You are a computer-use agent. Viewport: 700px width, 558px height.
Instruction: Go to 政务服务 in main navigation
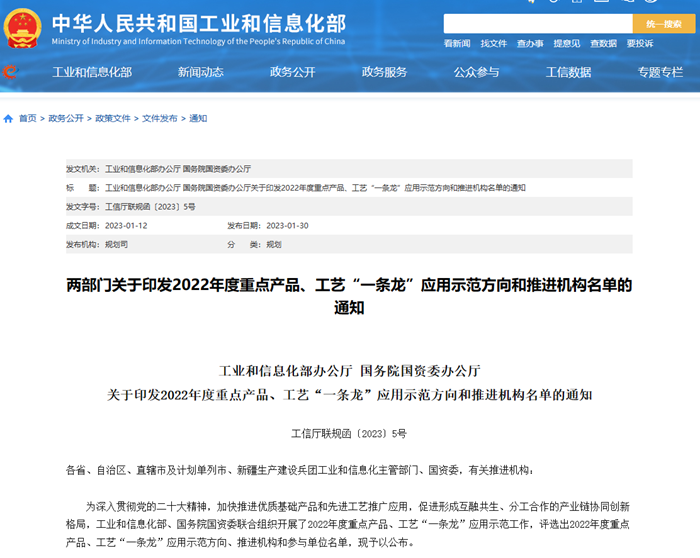[x=384, y=72]
